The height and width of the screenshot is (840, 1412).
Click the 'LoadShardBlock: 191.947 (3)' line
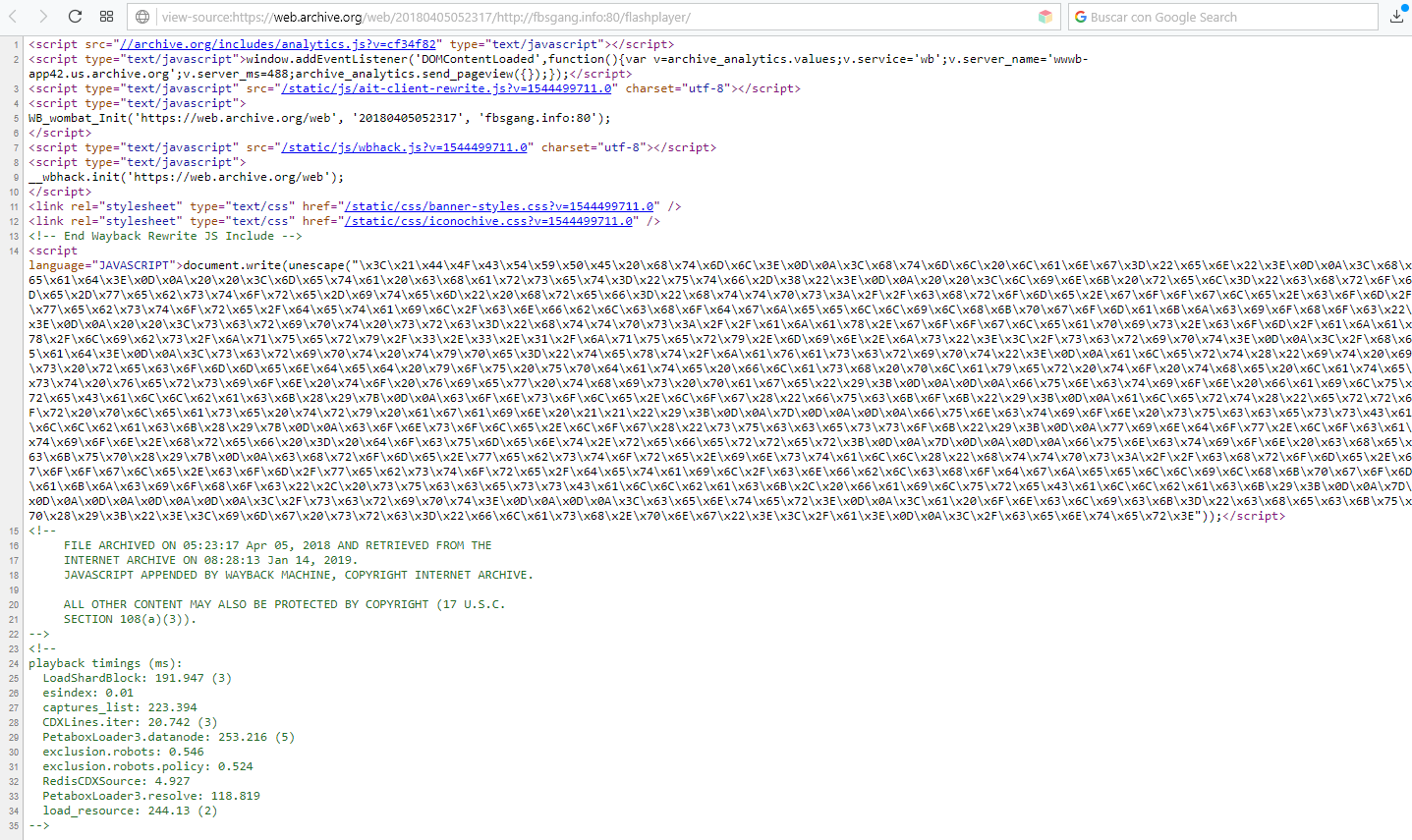[x=138, y=678]
